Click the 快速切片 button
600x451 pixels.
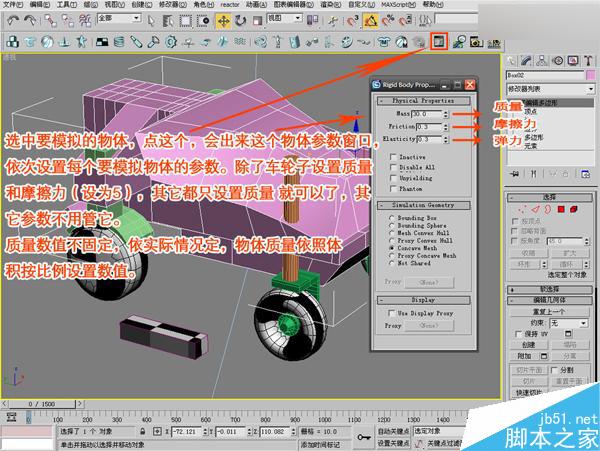point(529,393)
